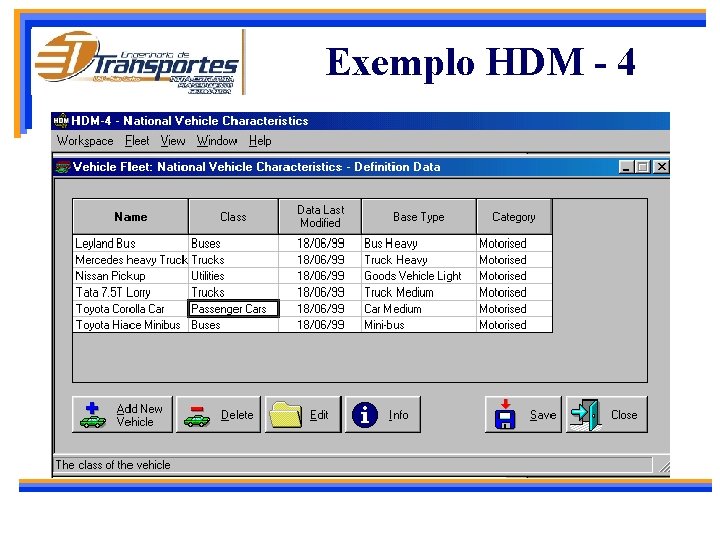Image resolution: width=720 pixels, height=540 pixels.
Task: Click the Motorised category for Toyota Hiace Minibus
Action: (514, 325)
